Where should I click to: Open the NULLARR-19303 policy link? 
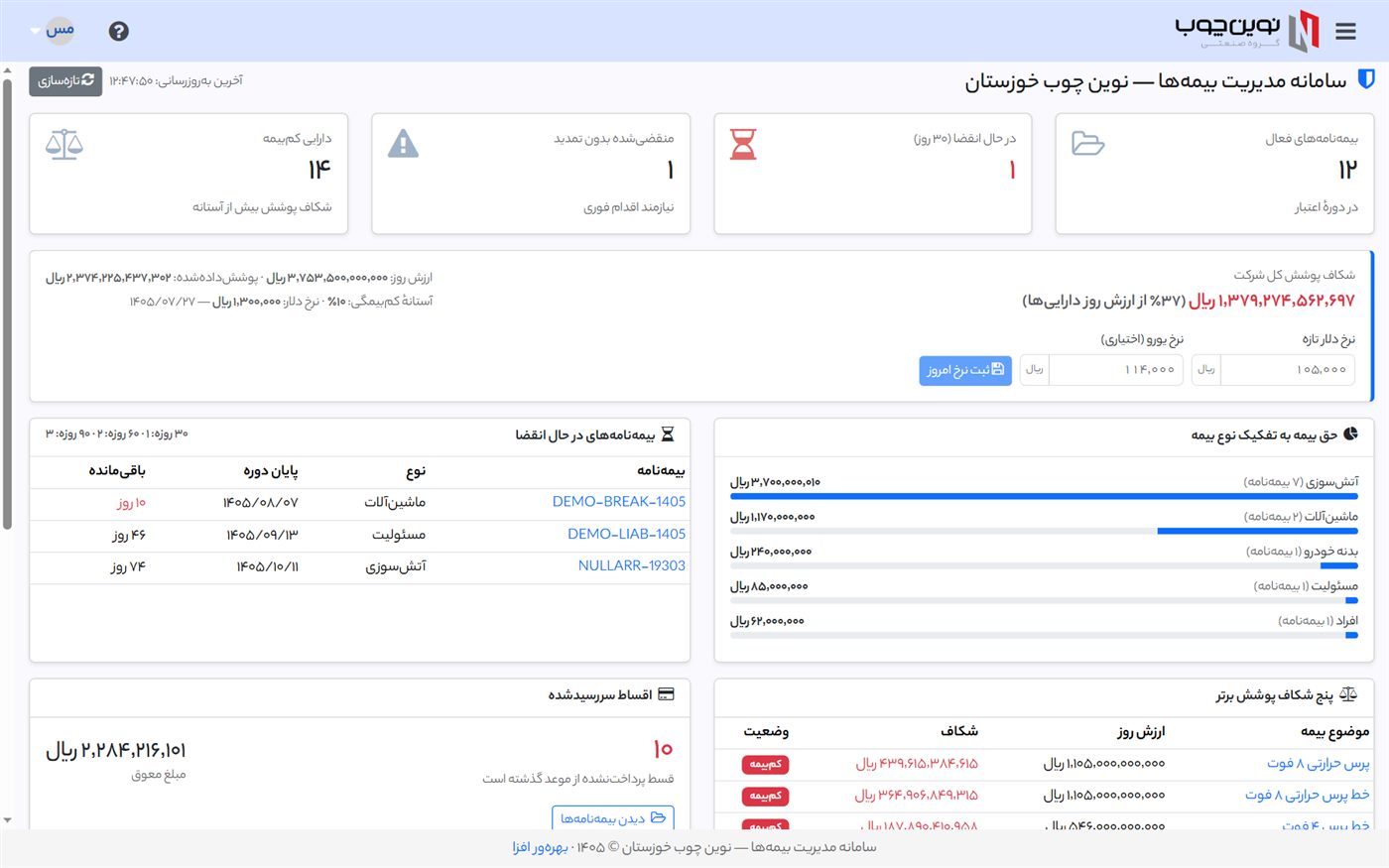tap(632, 565)
